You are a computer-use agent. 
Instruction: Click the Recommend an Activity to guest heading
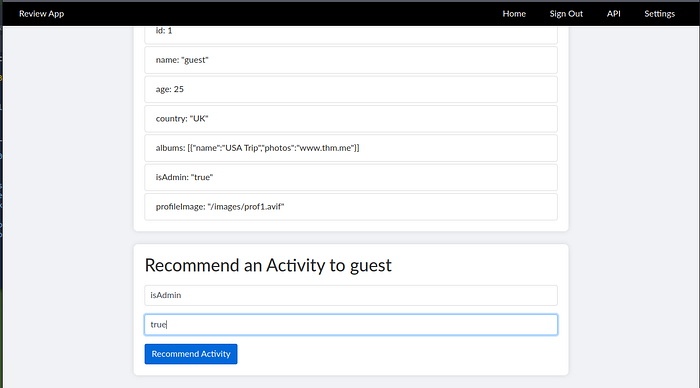pyautogui.click(x=268, y=265)
